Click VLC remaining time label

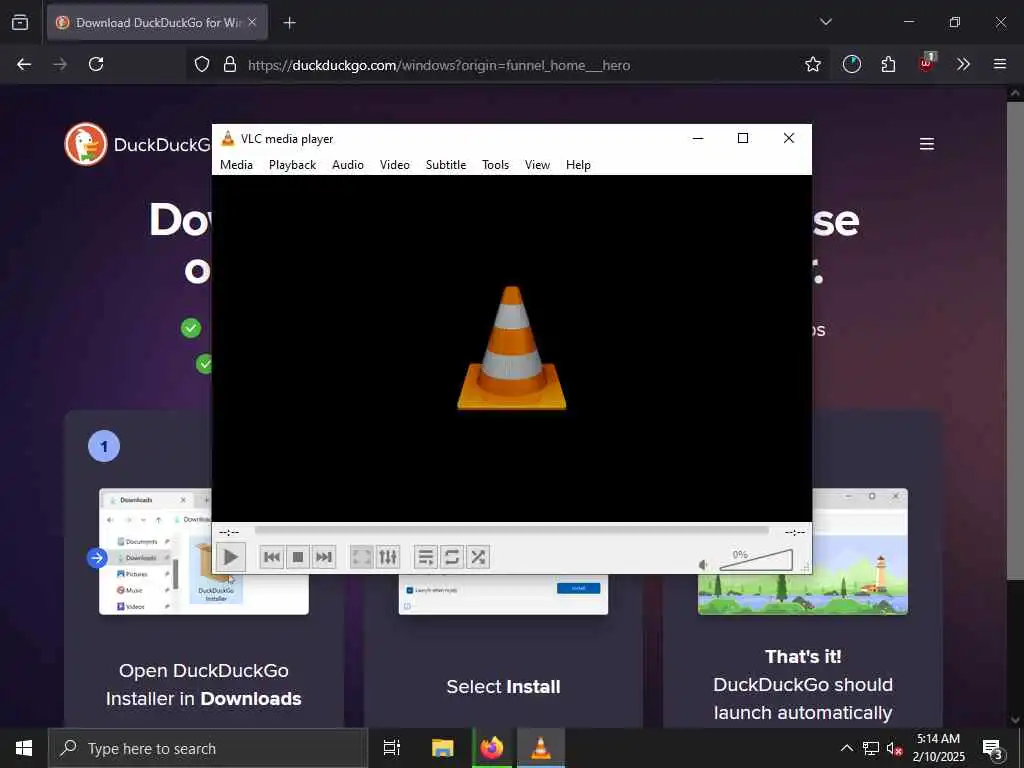pyautogui.click(x=795, y=532)
